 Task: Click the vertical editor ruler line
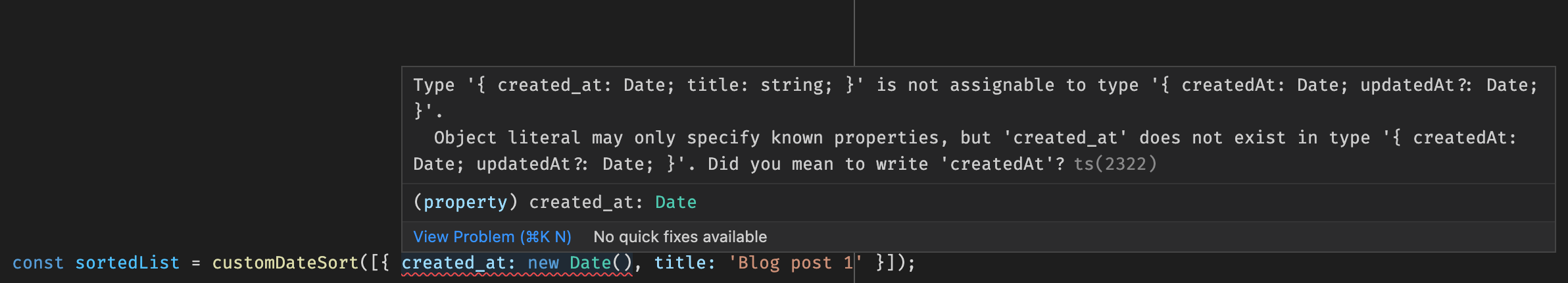tap(854, 33)
